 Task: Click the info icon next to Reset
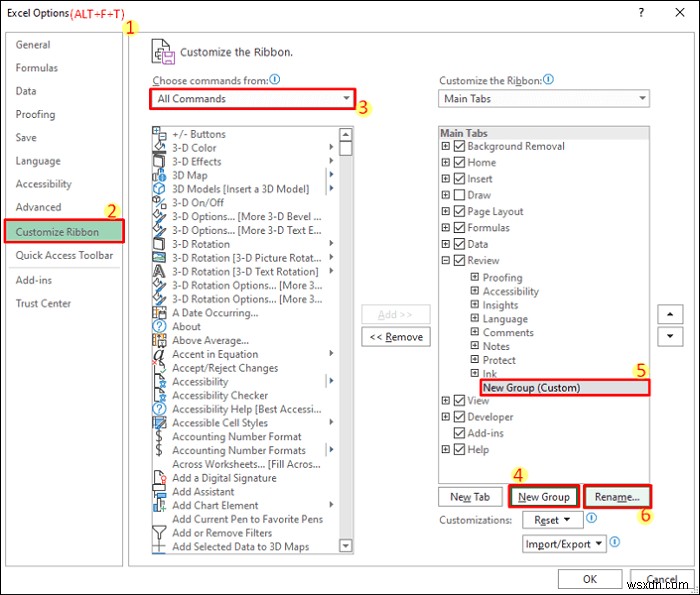pyautogui.click(x=592, y=518)
